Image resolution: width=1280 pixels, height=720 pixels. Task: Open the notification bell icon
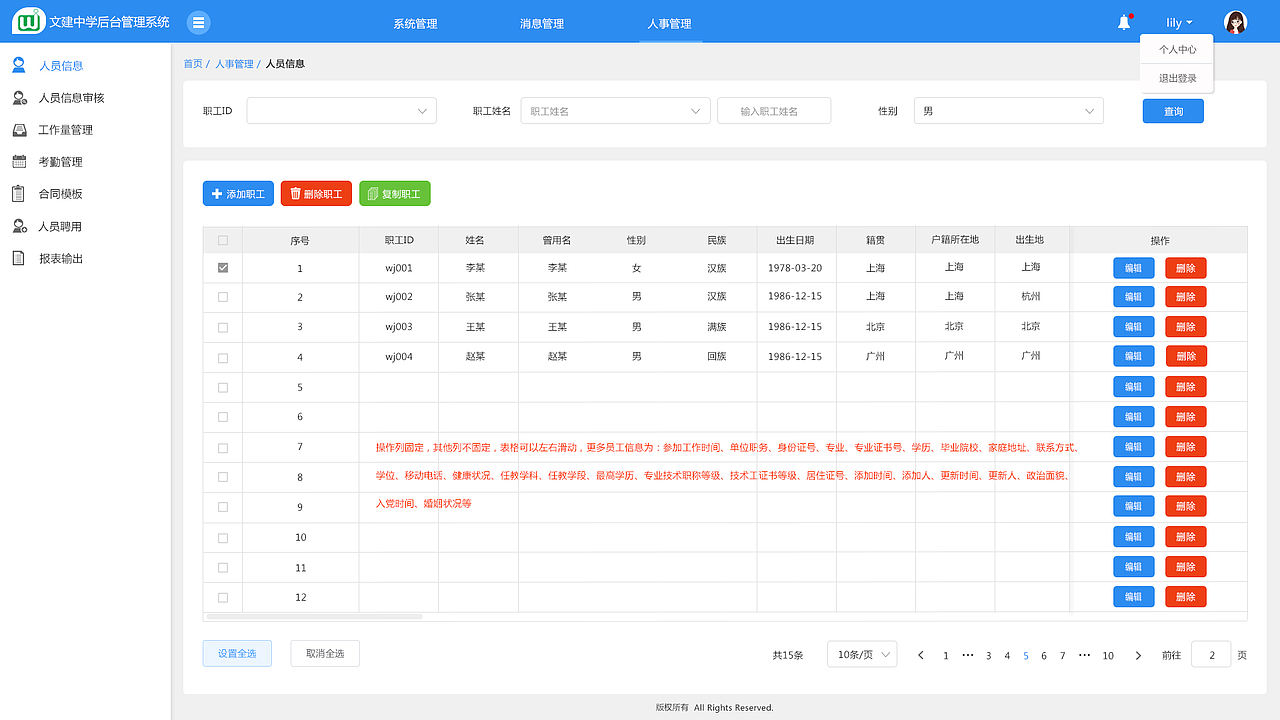pyautogui.click(x=1124, y=22)
